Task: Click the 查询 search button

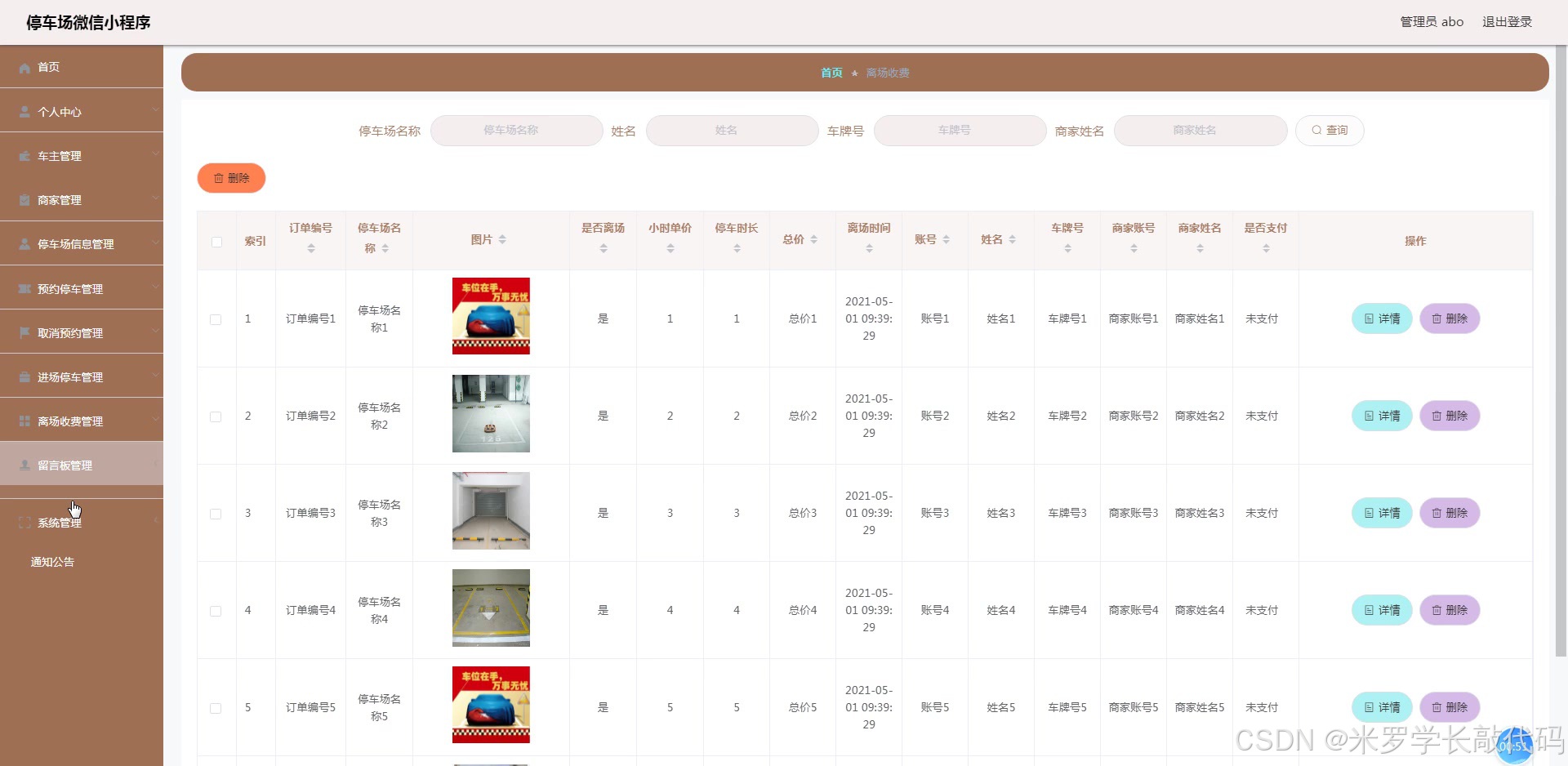Action: pos(1329,131)
